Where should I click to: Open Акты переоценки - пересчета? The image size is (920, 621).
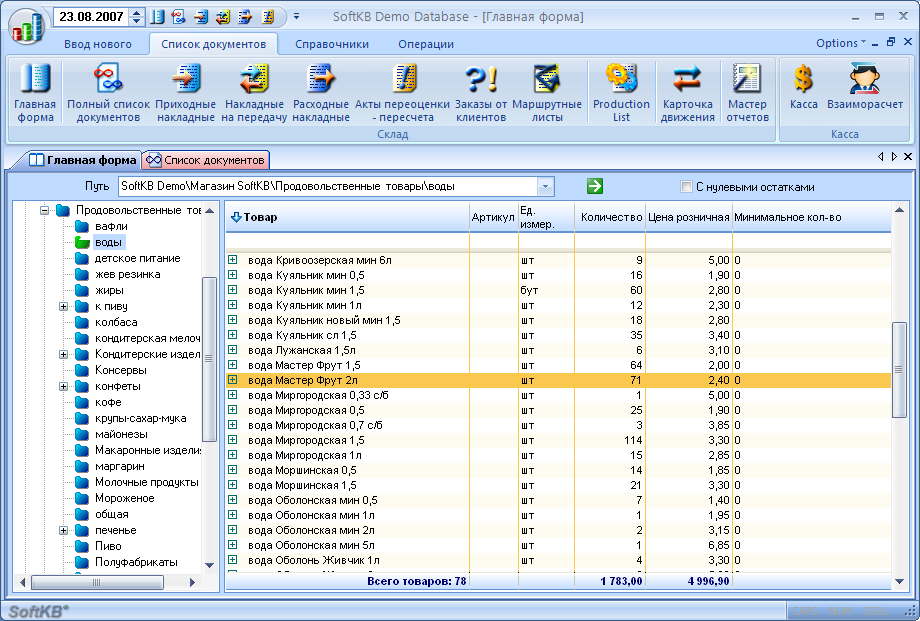(402, 93)
